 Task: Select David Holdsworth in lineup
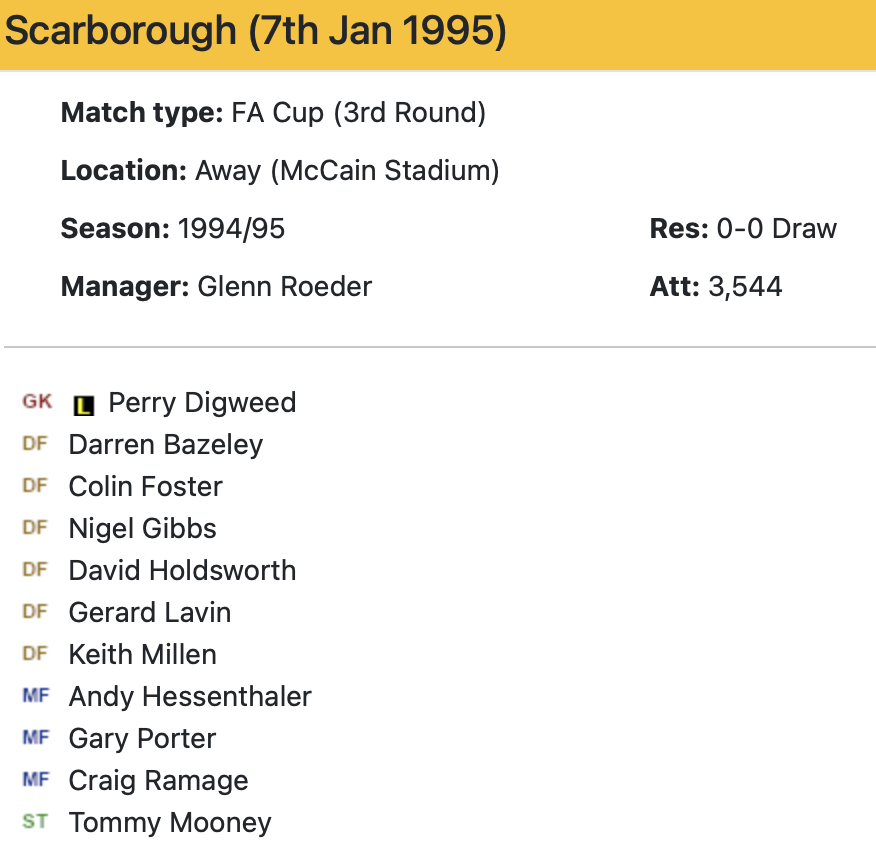pyautogui.click(x=182, y=571)
